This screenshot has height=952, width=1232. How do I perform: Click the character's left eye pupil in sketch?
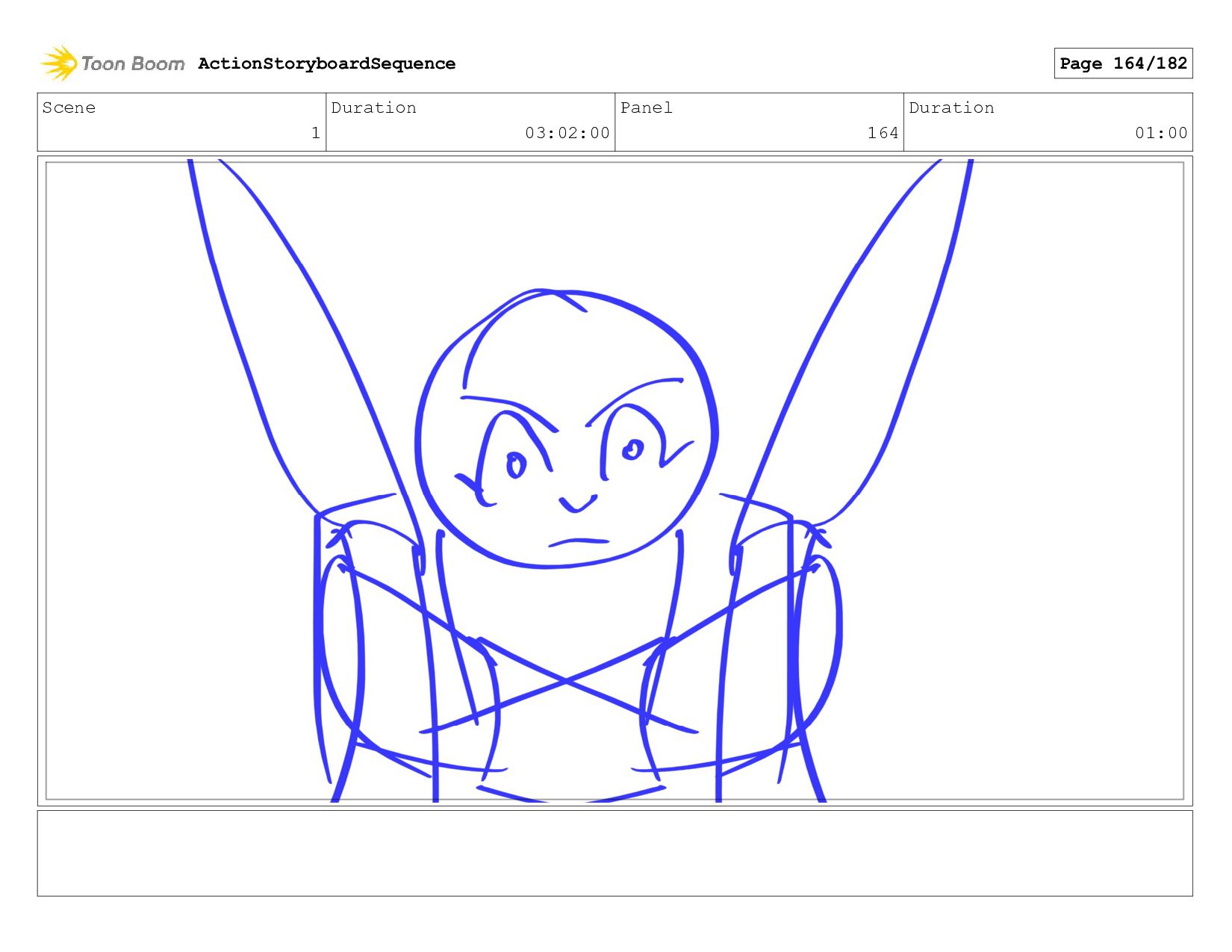pyautogui.click(x=516, y=466)
